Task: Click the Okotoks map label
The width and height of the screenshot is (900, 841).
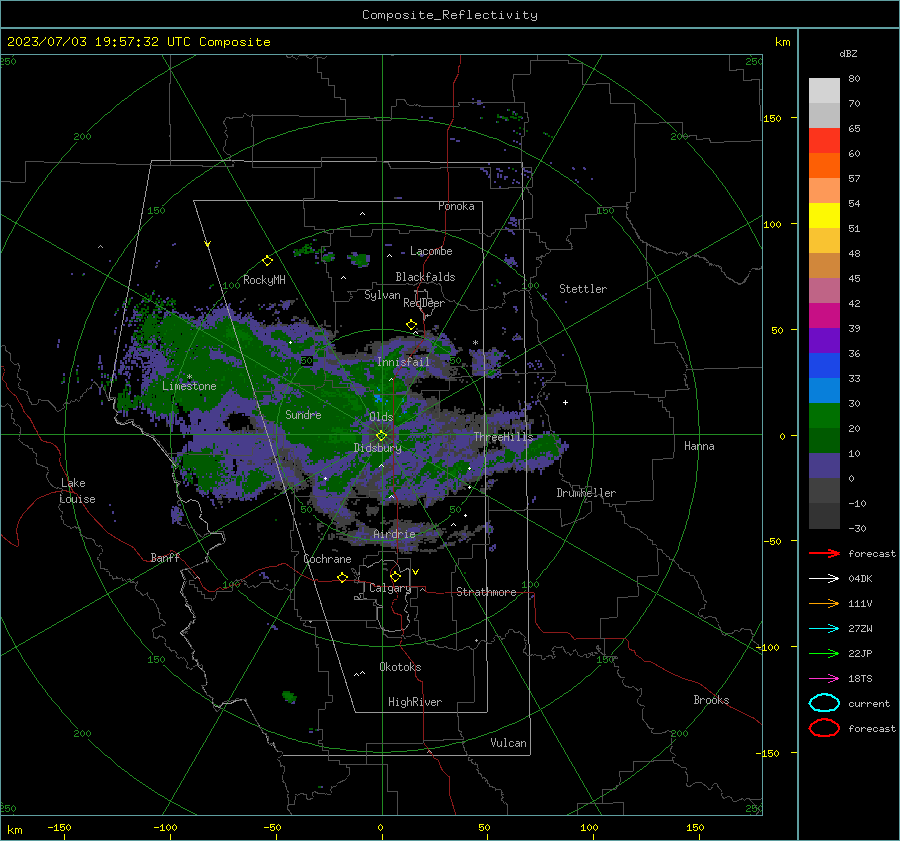Action: click(400, 666)
